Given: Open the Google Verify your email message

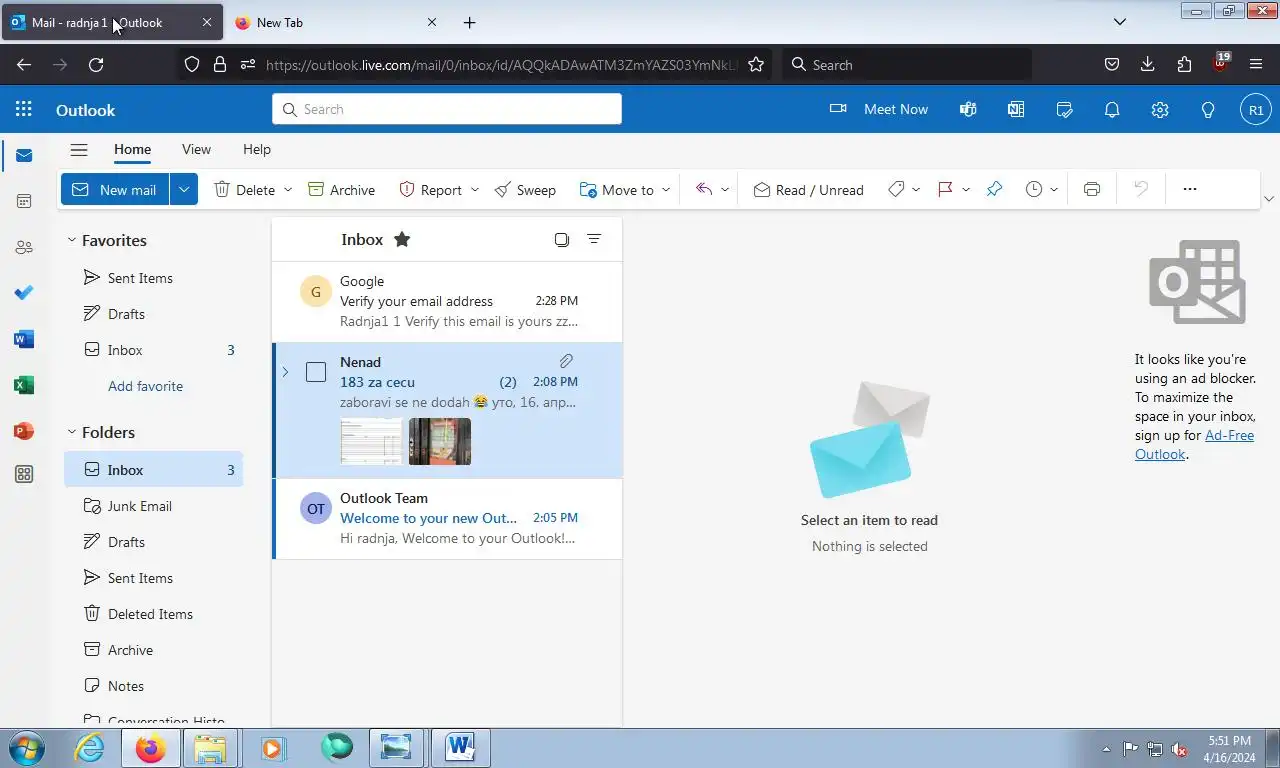Looking at the screenshot, I should pyautogui.click(x=447, y=301).
